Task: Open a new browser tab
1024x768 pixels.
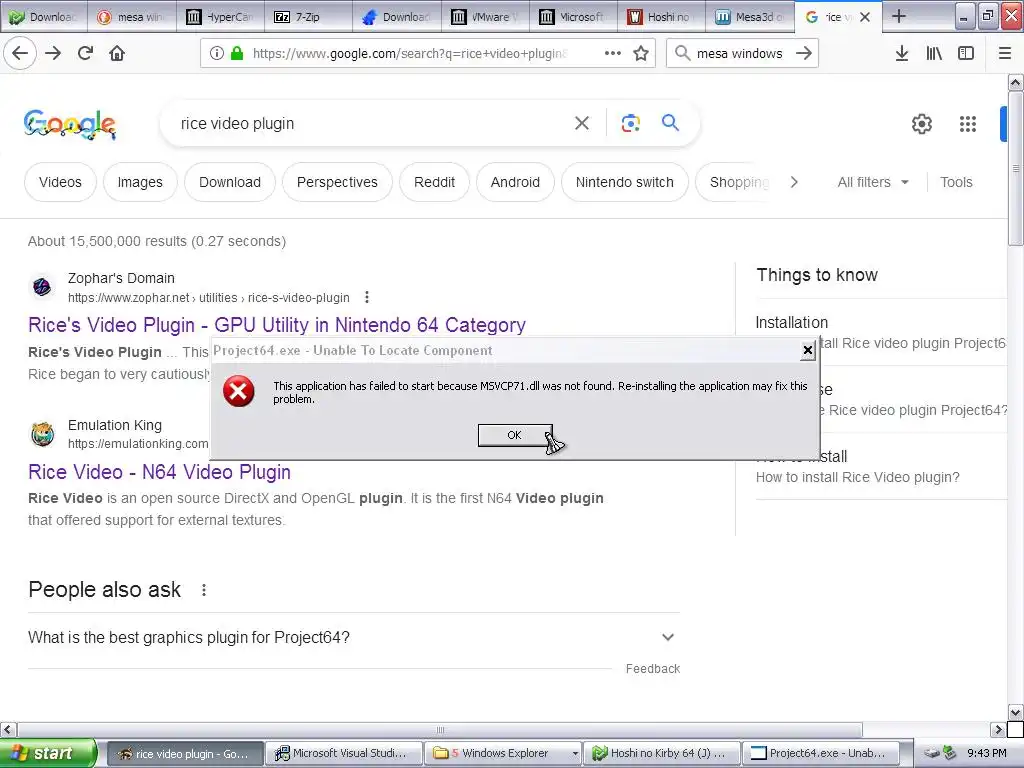Action: (899, 16)
